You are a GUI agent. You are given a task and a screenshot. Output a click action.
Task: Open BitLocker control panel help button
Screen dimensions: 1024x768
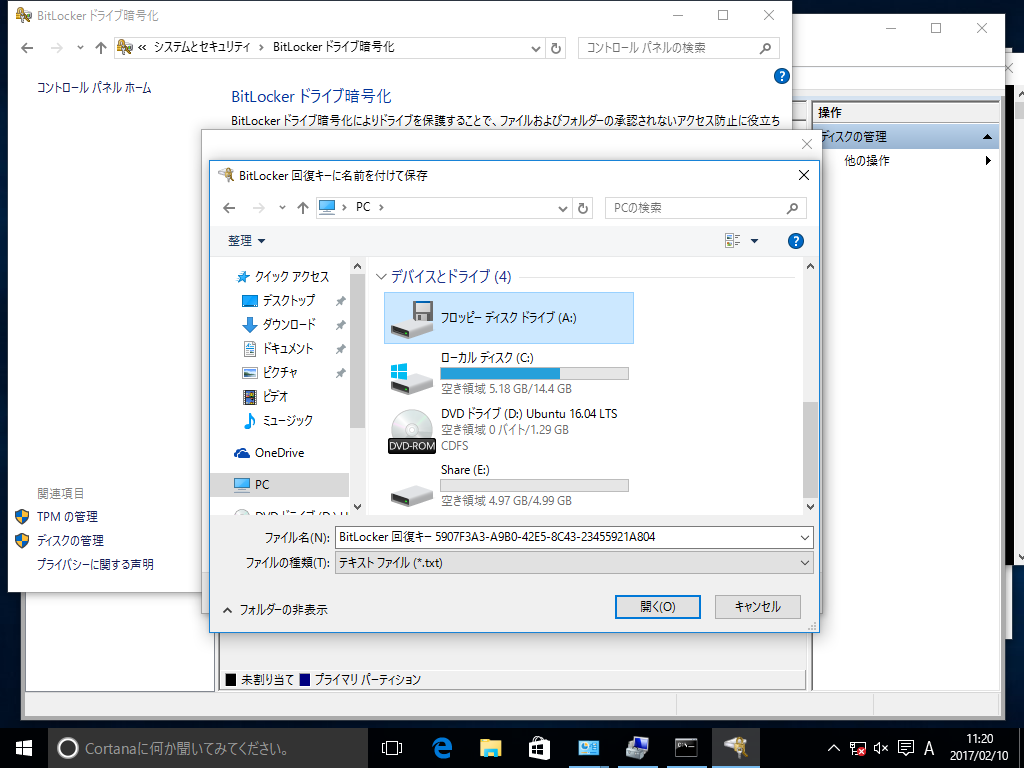coord(782,76)
